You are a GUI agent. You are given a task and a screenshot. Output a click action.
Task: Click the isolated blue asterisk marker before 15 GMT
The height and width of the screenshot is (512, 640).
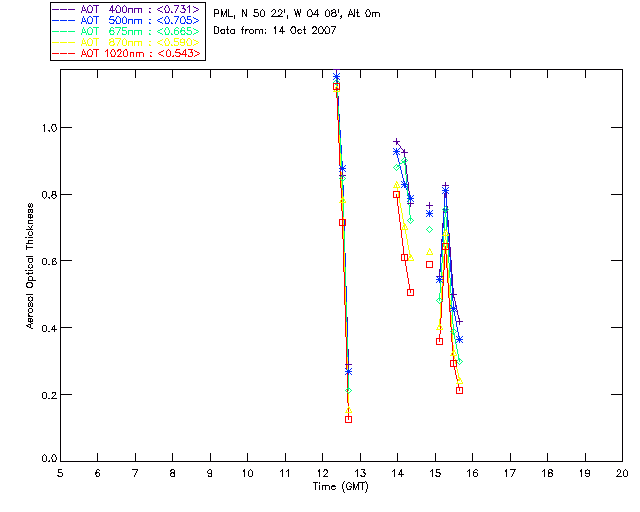(429, 214)
